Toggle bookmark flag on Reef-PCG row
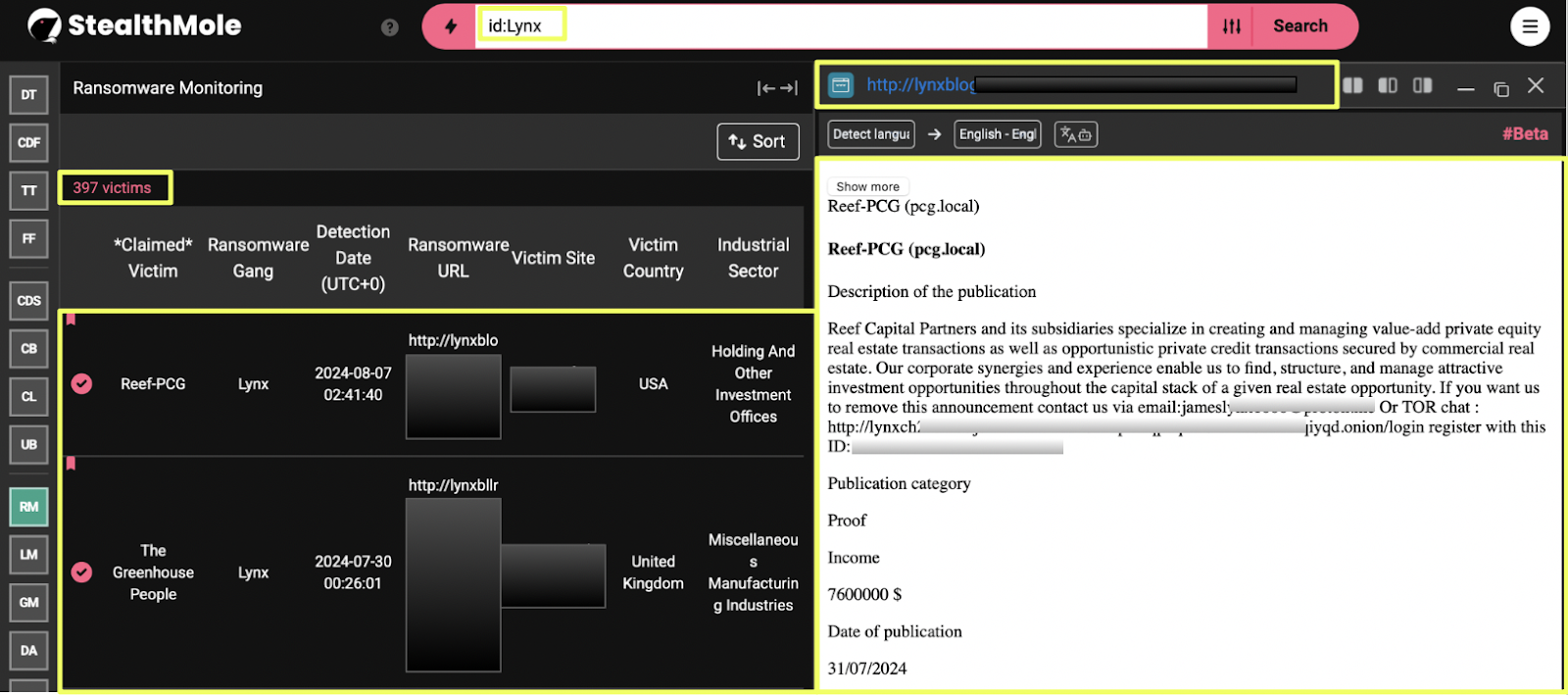Image resolution: width=1568 pixels, height=695 pixels. 71,320
